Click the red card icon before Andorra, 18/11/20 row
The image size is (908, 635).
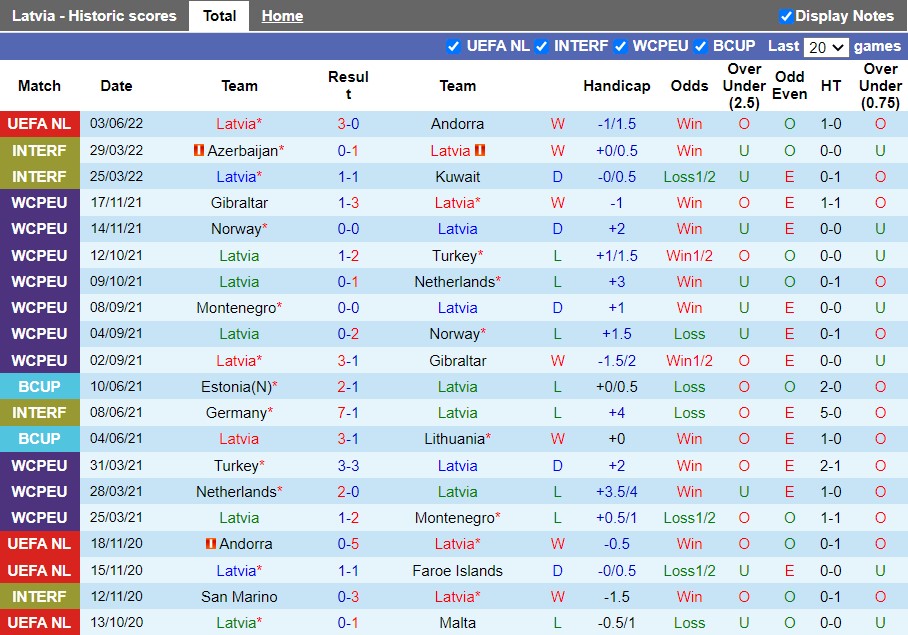tap(210, 544)
